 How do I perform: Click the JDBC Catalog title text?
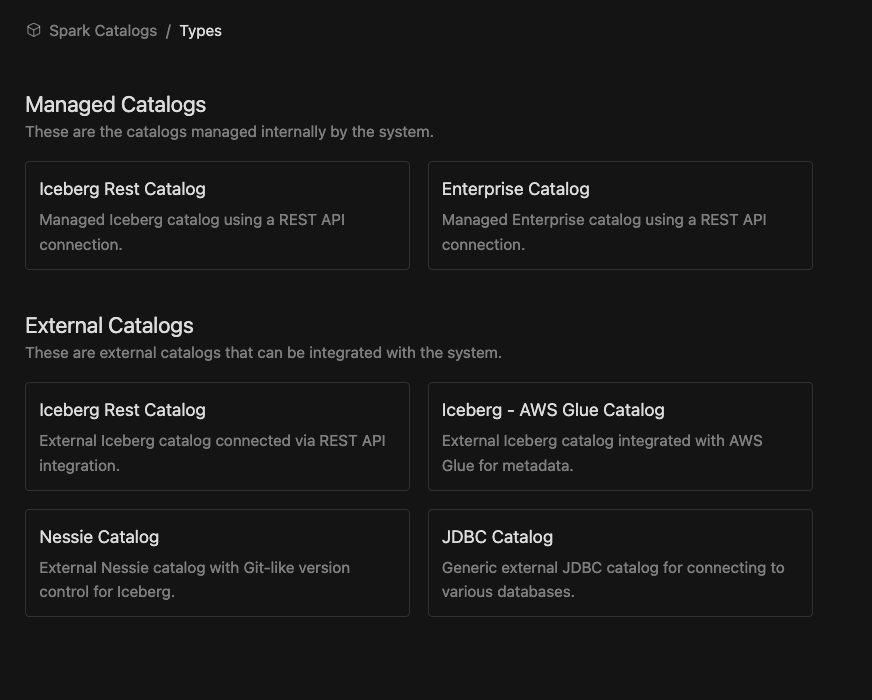(x=497, y=536)
